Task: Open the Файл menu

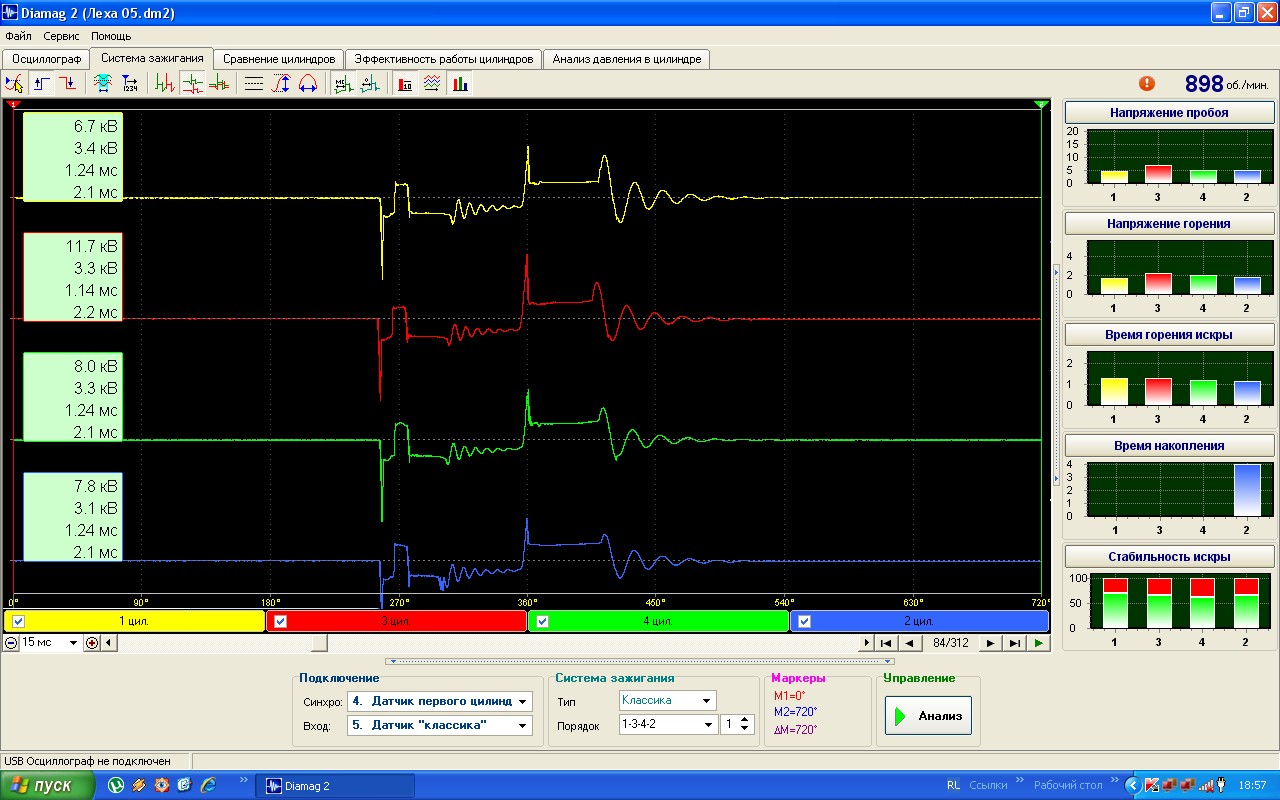Action: pyautogui.click(x=18, y=36)
